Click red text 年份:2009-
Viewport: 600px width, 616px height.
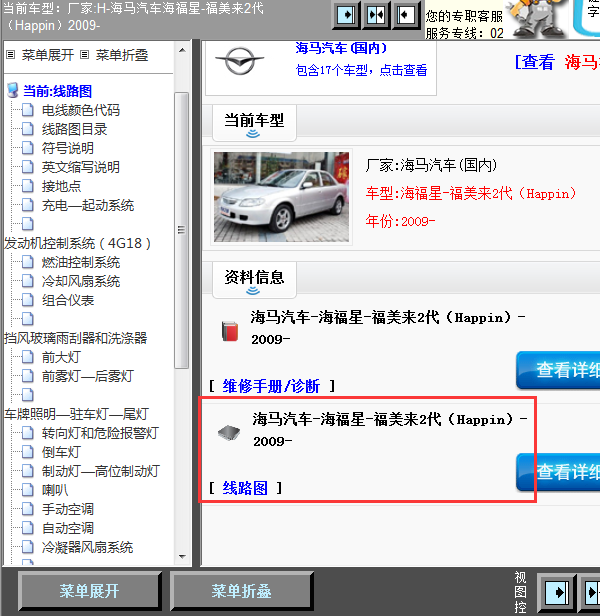point(400,221)
